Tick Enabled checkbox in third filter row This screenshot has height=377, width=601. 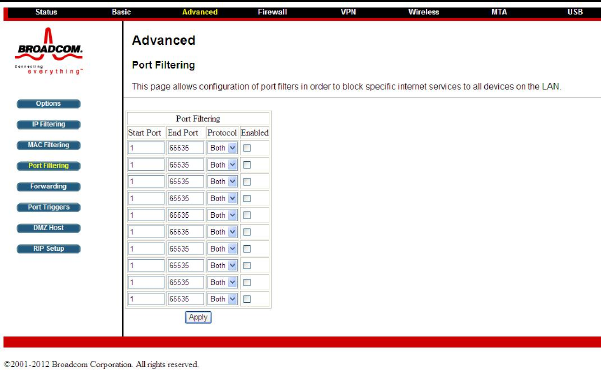247,182
